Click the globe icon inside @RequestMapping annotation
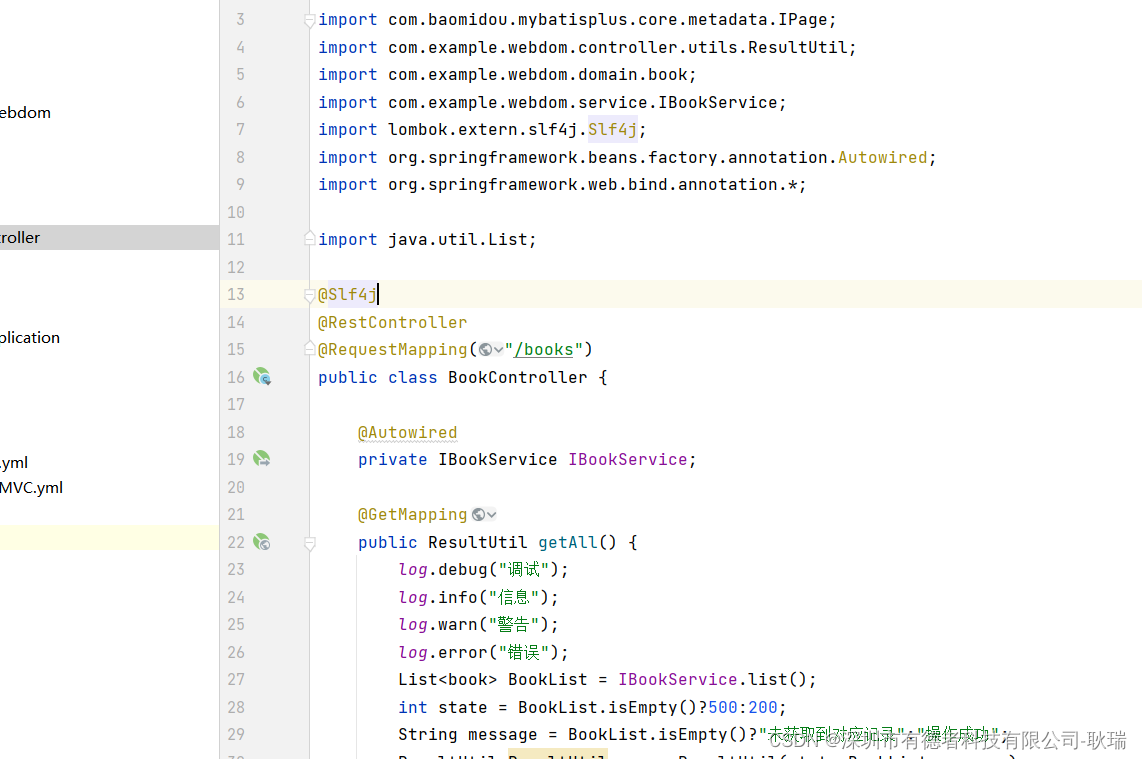This screenshot has width=1142, height=759. pyautogui.click(x=486, y=350)
